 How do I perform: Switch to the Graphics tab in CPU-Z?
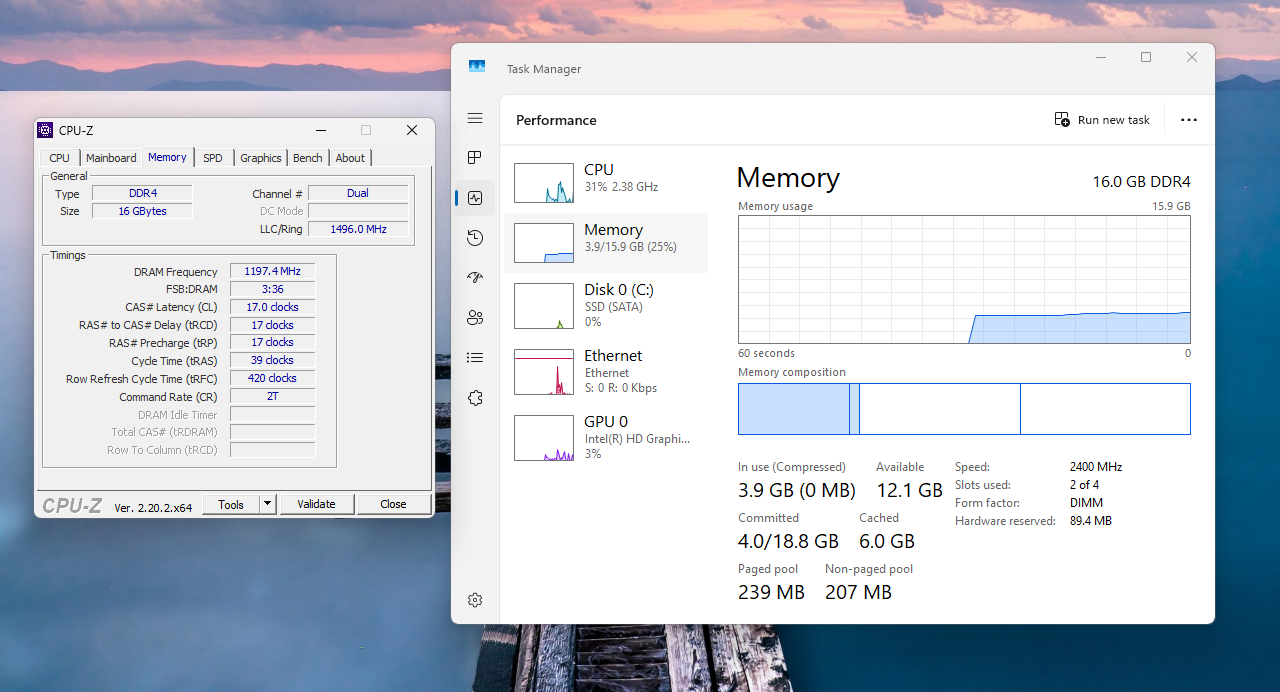[261, 158]
